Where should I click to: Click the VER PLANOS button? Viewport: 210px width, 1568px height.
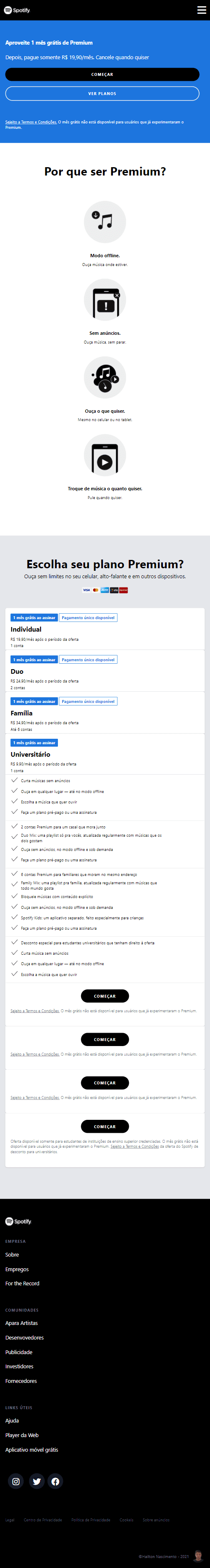[102, 94]
